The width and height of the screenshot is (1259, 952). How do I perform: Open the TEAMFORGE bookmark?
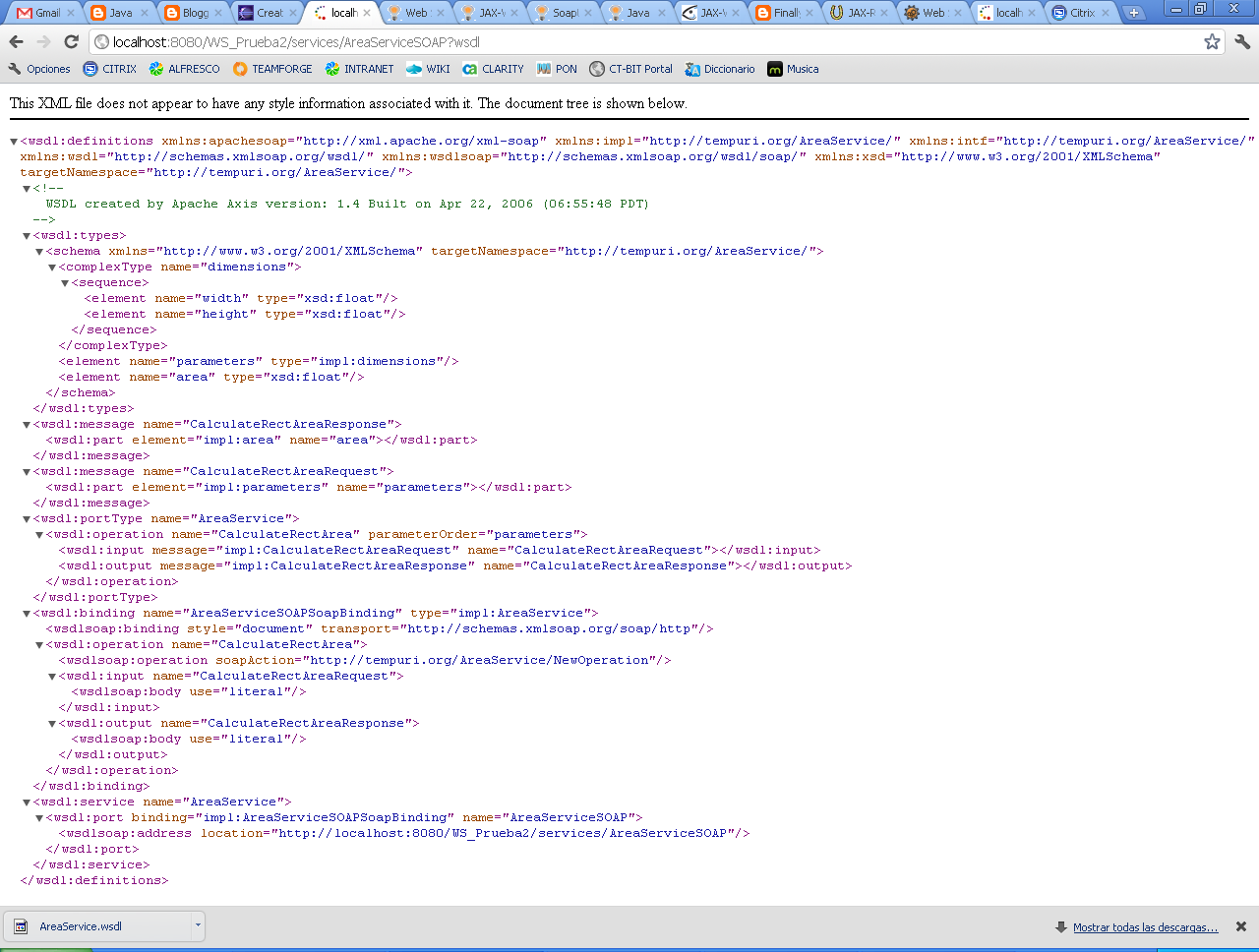272,69
